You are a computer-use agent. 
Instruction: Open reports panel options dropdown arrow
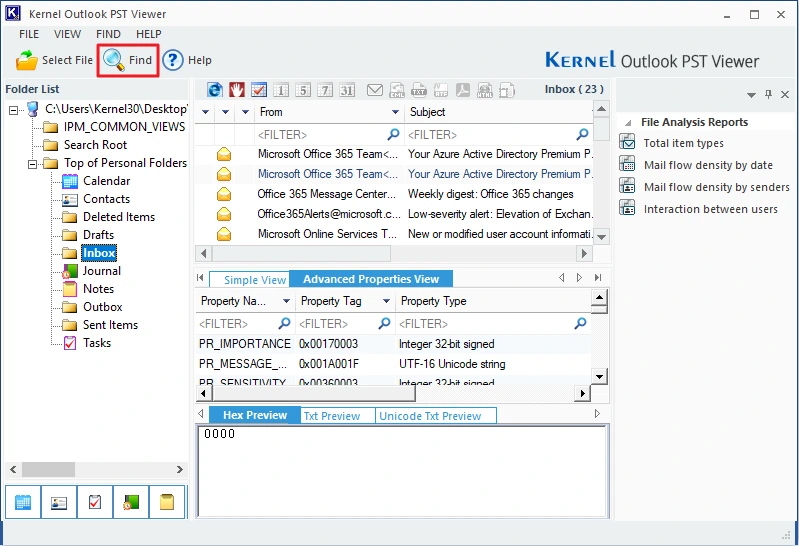pos(751,95)
